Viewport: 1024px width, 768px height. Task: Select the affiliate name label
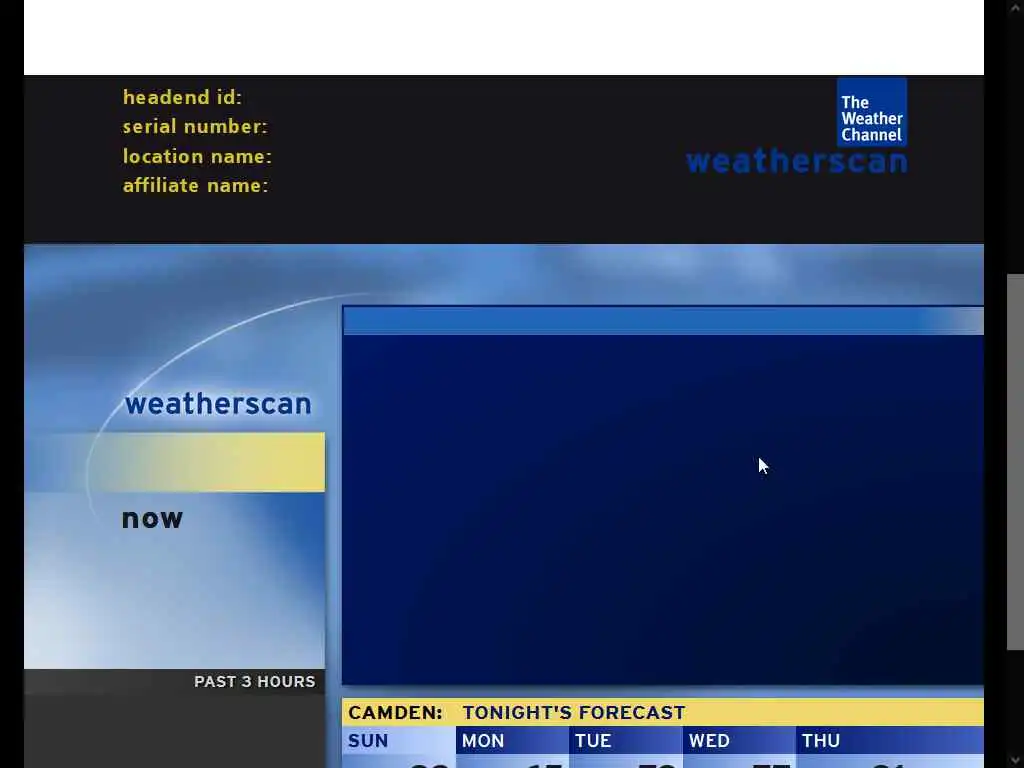pos(195,185)
